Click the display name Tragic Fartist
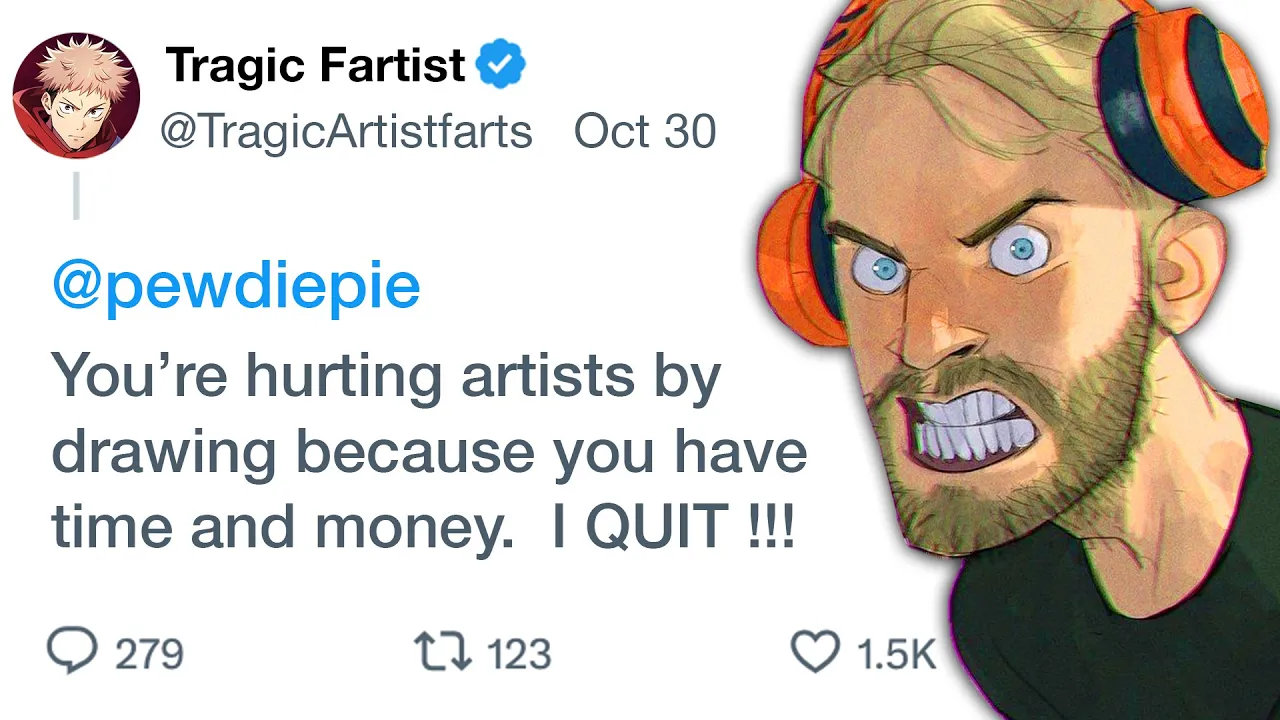The height and width of the screenshot is (720, 1280). coord(315,67)
